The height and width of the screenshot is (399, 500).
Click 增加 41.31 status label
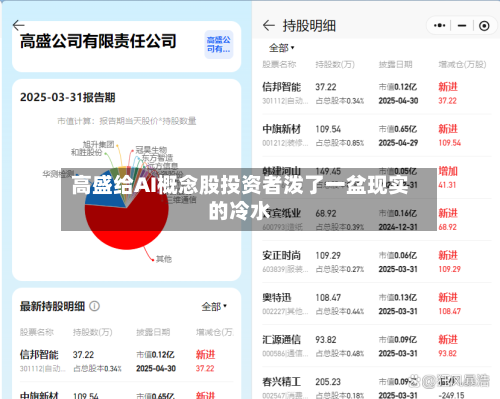click(448, 178)
